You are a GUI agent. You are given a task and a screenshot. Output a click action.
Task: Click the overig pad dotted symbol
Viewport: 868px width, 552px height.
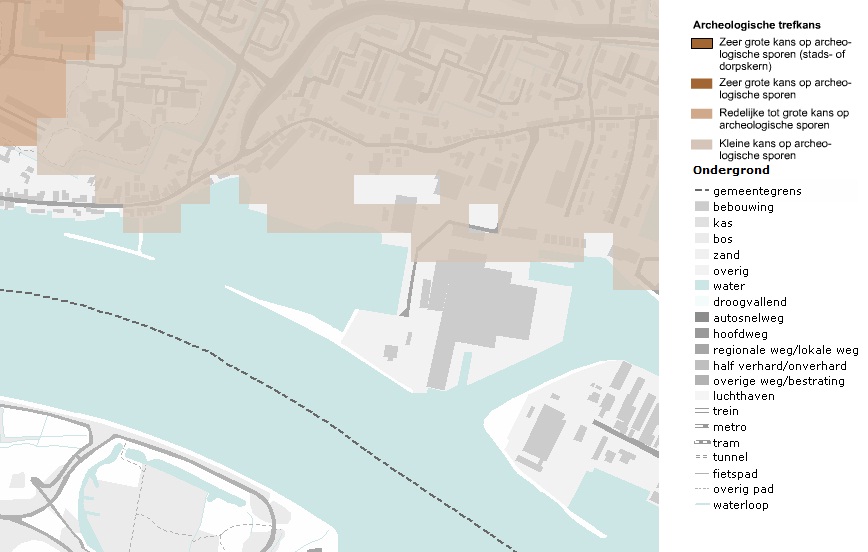(x=701, y=489)
